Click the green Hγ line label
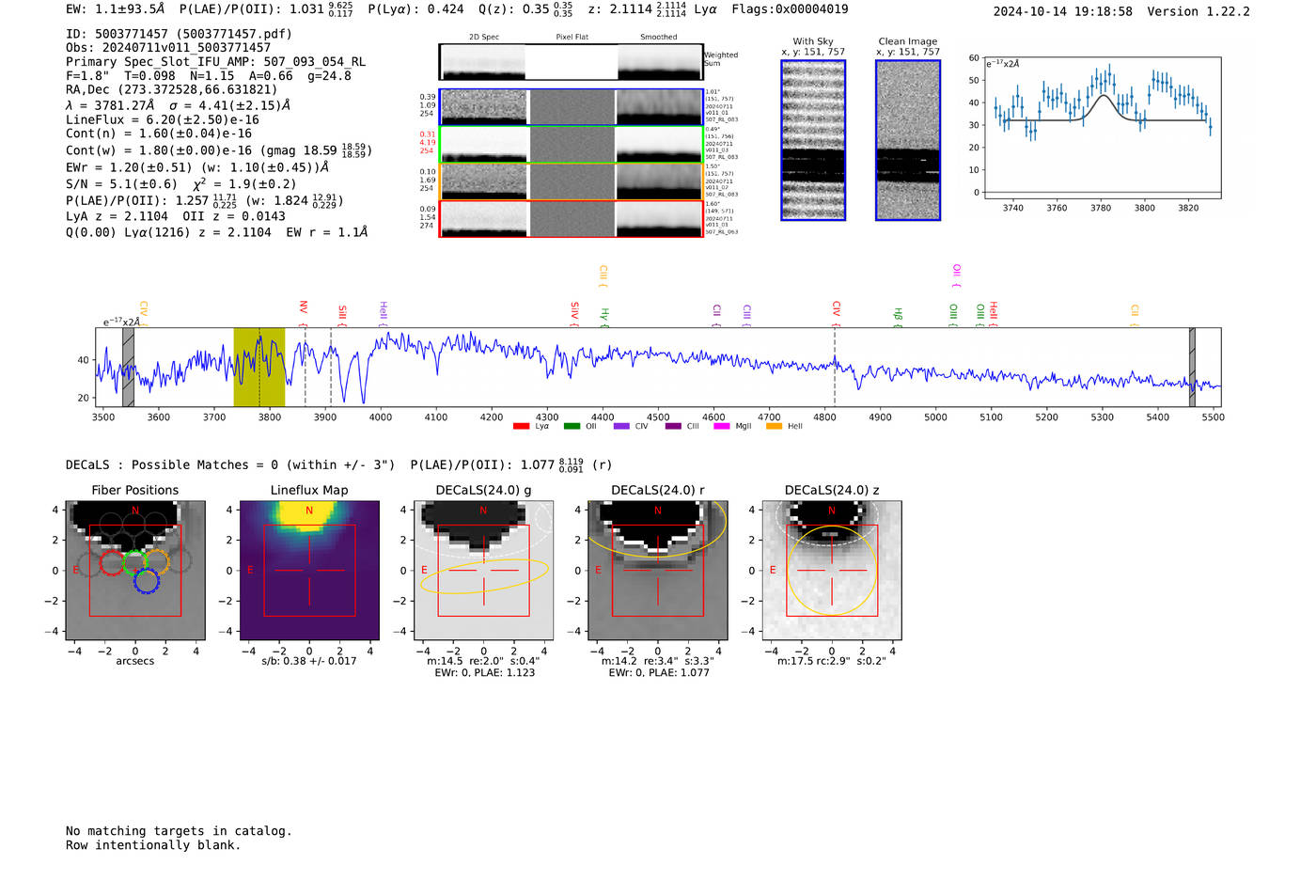 click(x=604, y=316)
